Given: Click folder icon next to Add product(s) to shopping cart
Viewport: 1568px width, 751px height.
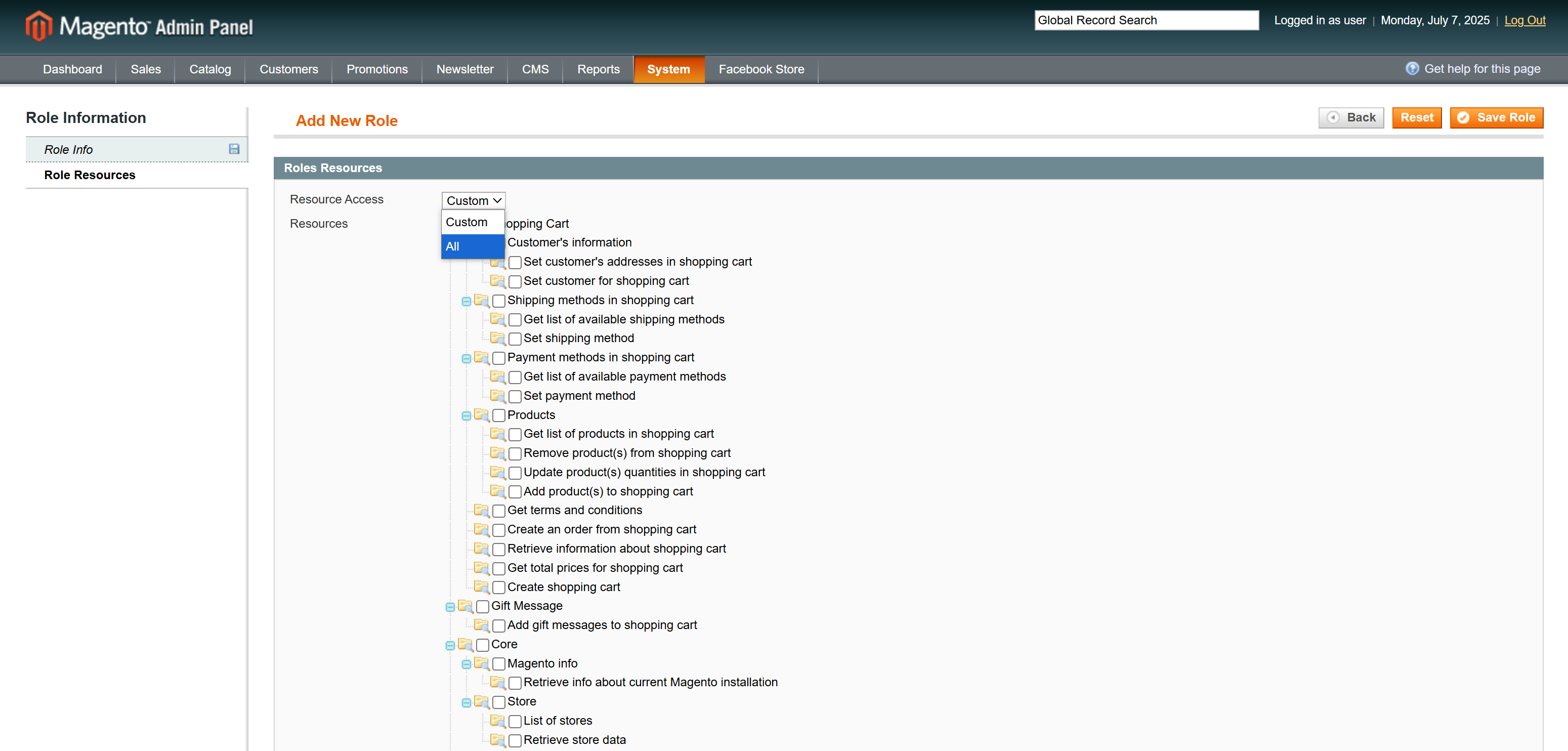Looking at the screenshot, I should (498, 492).
